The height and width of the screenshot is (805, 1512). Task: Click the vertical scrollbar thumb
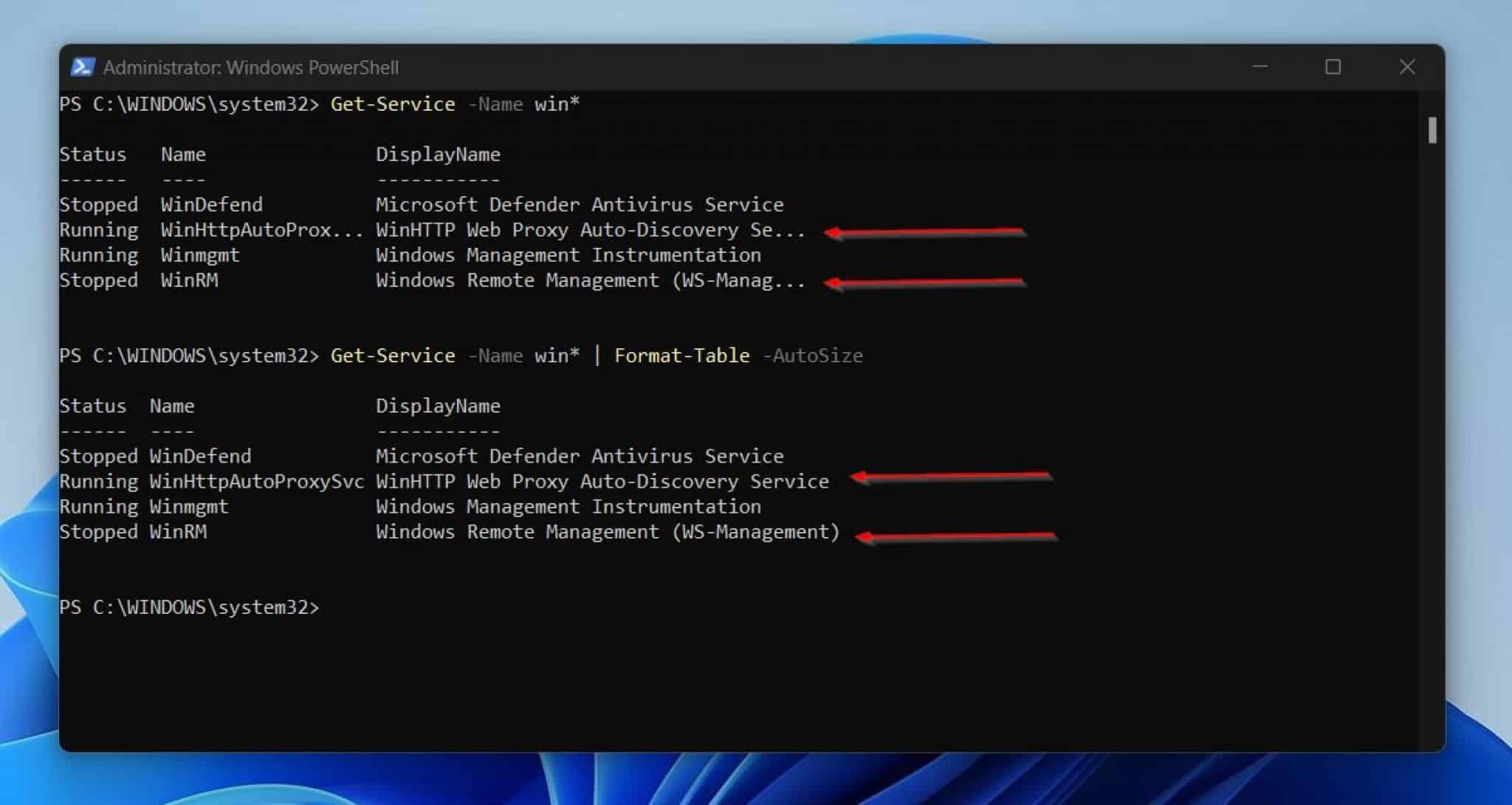1432,130
